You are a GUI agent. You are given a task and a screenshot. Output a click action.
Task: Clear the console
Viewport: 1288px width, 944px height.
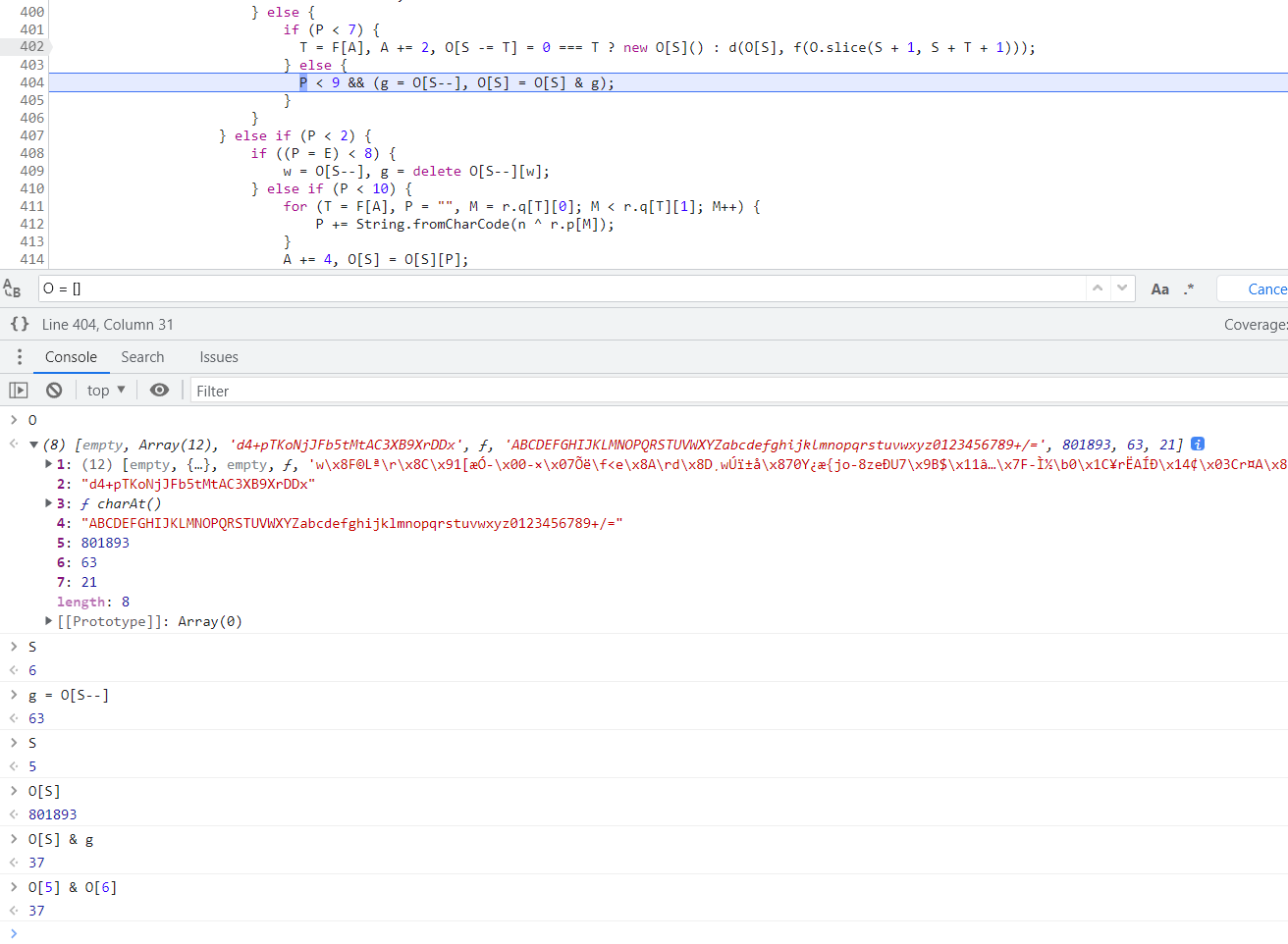pyautogui.click(x=54, y=391)
